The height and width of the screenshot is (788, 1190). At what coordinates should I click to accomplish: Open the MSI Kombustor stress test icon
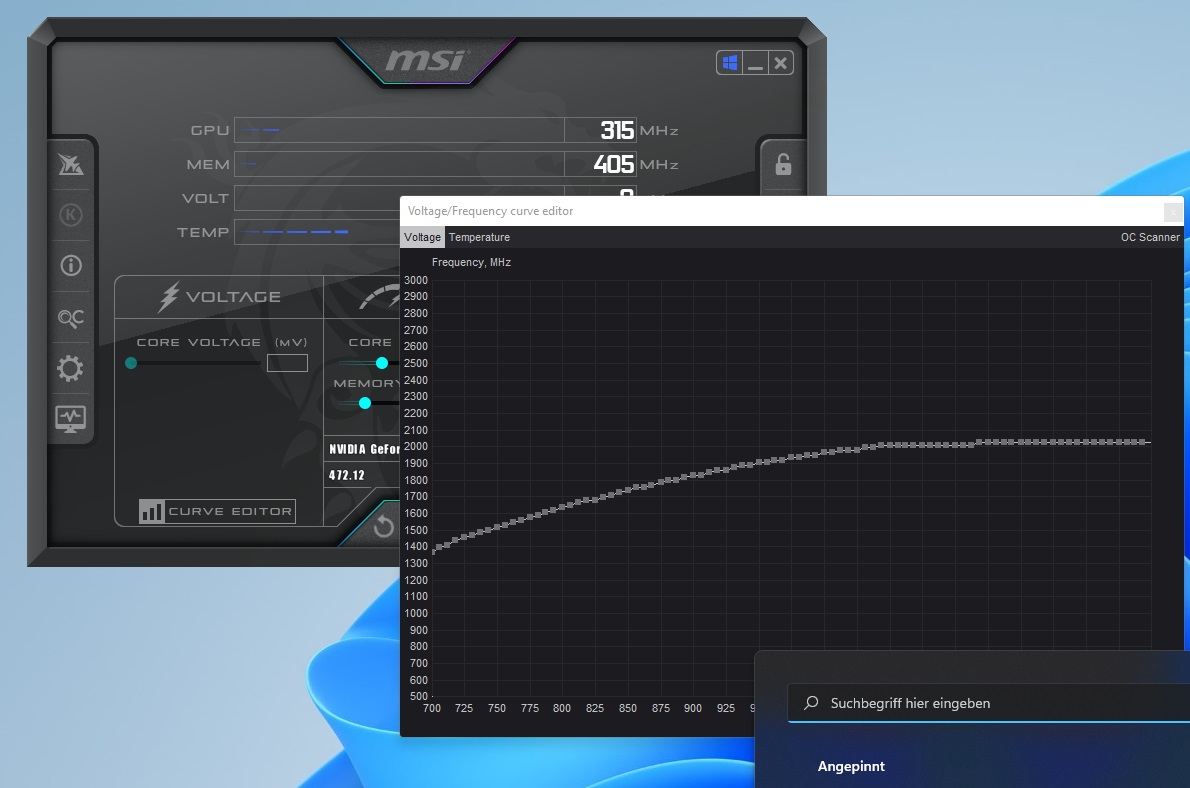point(71,215)
